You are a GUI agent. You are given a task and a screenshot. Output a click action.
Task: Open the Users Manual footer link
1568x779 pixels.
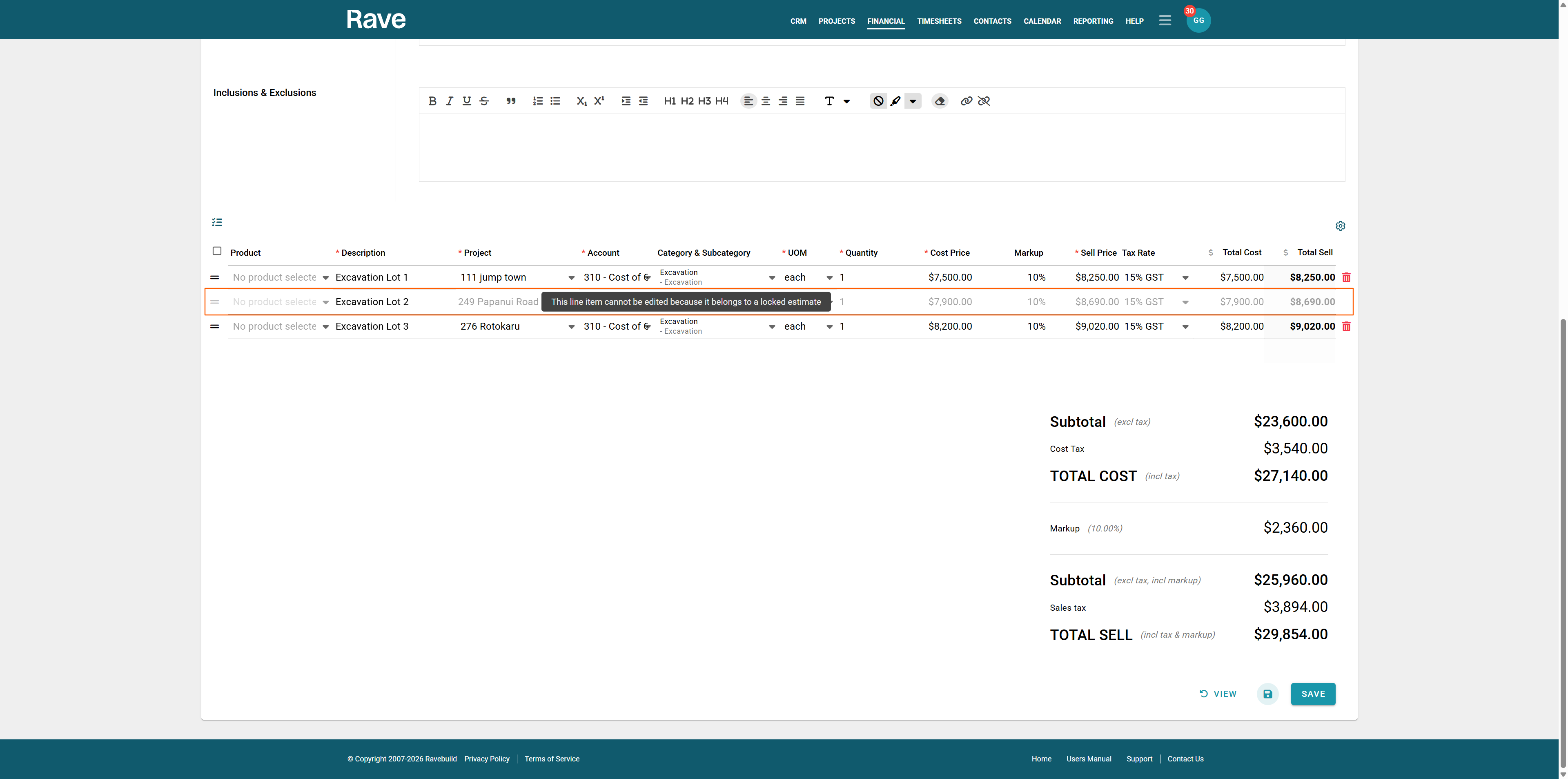1088,759
